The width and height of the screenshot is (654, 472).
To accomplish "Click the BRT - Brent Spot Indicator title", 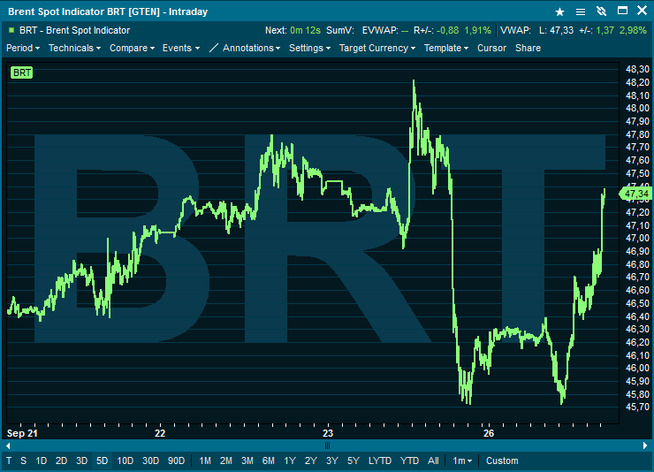I will [75, 30].
